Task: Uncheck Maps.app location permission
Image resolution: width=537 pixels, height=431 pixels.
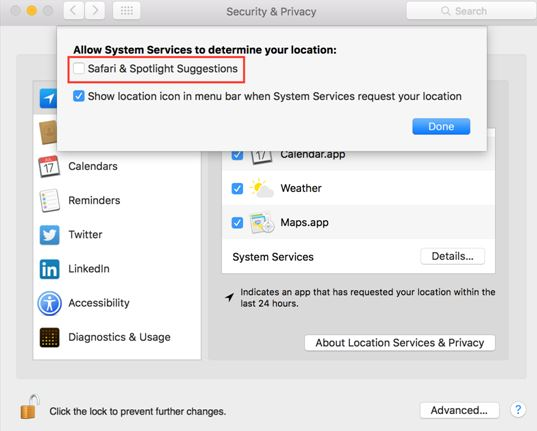Action: click(237, 223)
